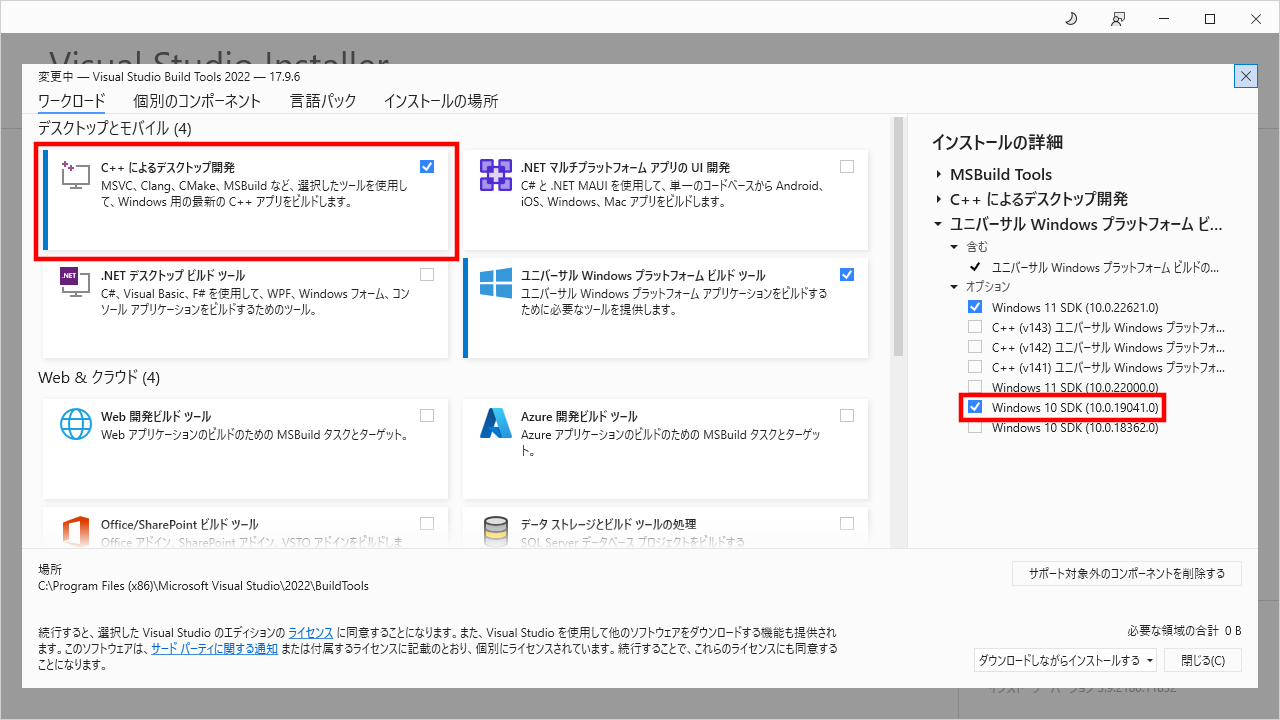This screenshot has height=720, width=1280.
Task: Expand the MSBuild Tools section
Action: pyautogui.click(x=939, y=174)
